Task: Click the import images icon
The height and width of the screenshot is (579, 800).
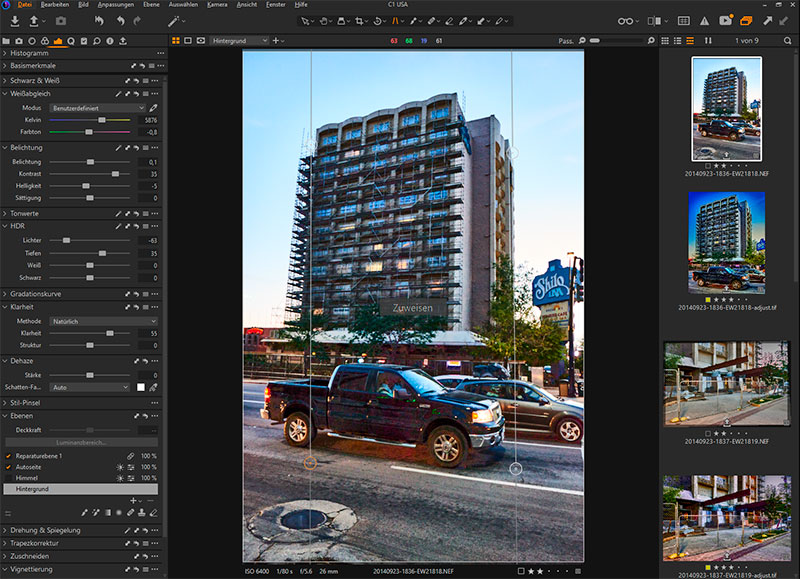Action: [15, 21]
